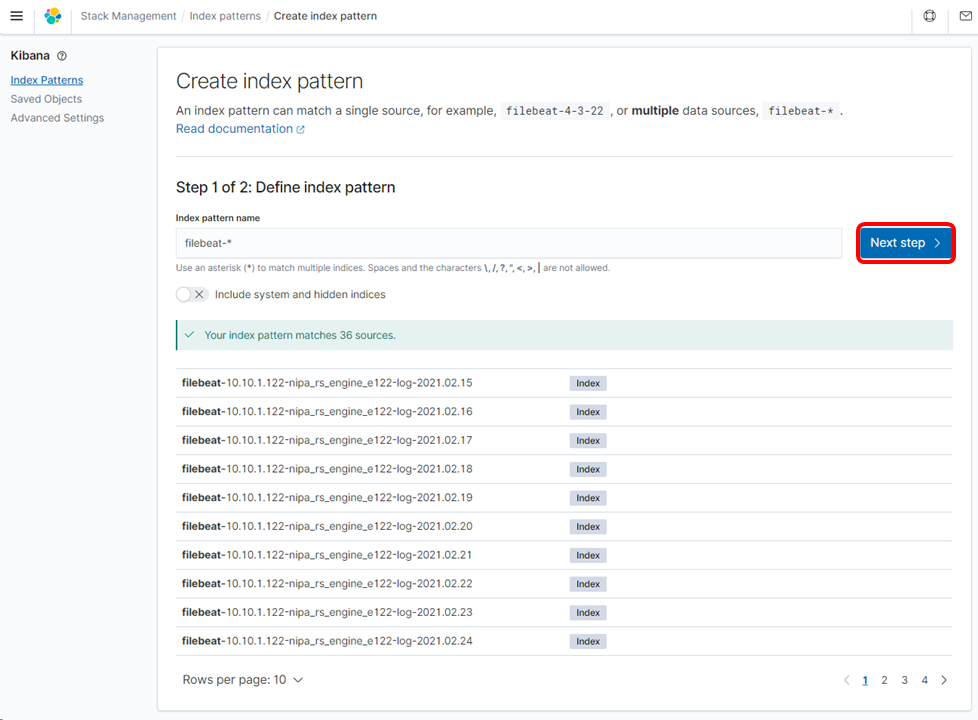This screenshot has width=978, height=720.
Task: Open the help menu icon in header
Action: coord(930,16)
